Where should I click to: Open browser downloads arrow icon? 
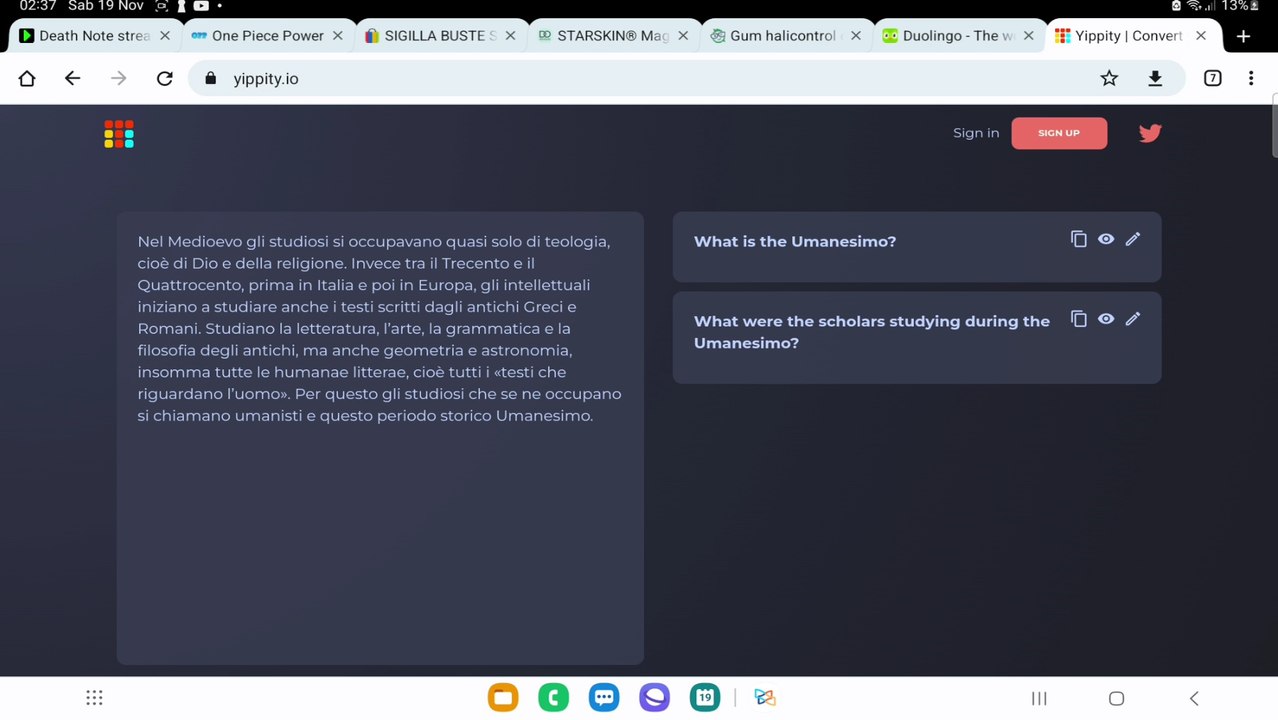coord(1155,78)
